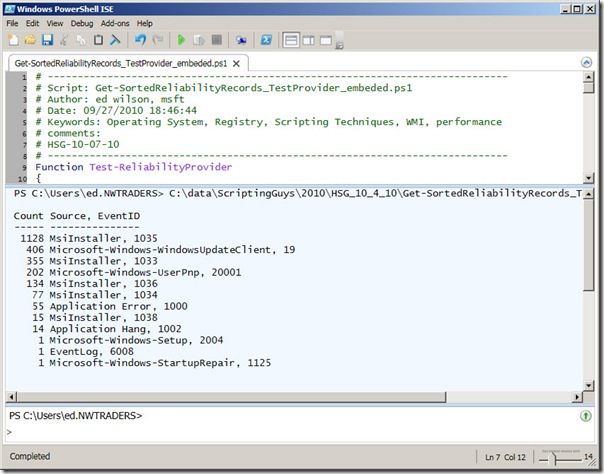Click the 'Function Test-ReliabilityProvider' code line
Viewport: 604px width, 474px height.
134,167
